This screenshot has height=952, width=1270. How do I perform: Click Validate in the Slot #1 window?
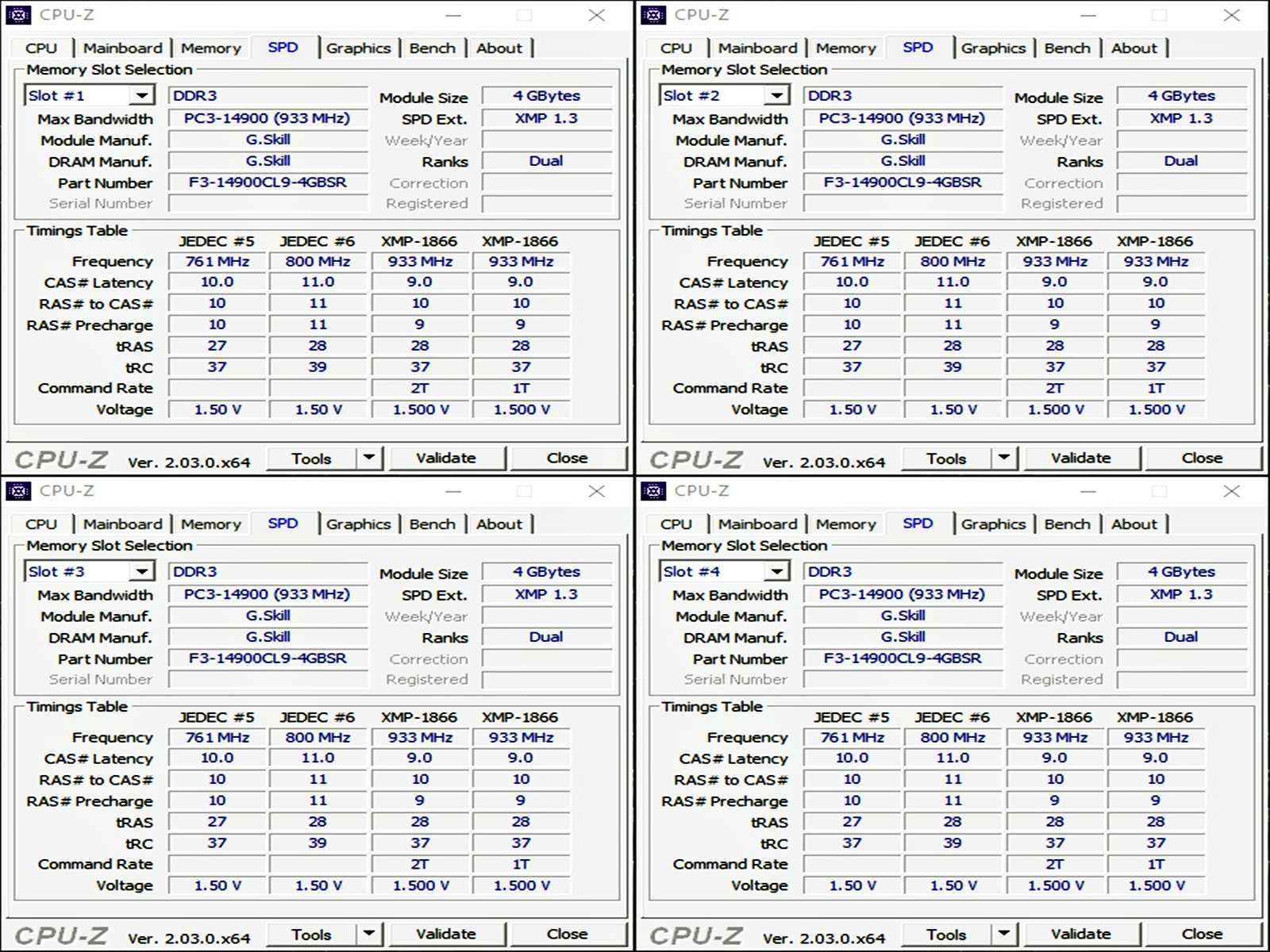point(446,458)
